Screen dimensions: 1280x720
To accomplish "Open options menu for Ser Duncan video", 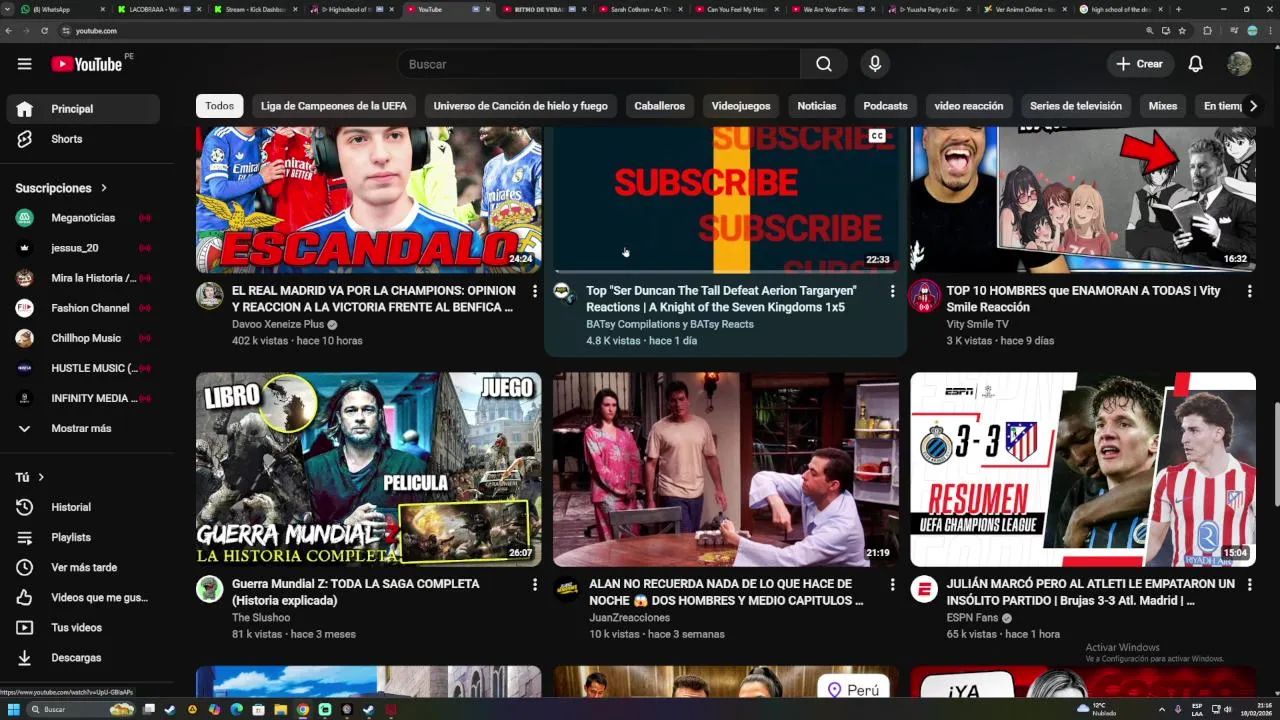I will pyautogui.click(x=892, y=291).
